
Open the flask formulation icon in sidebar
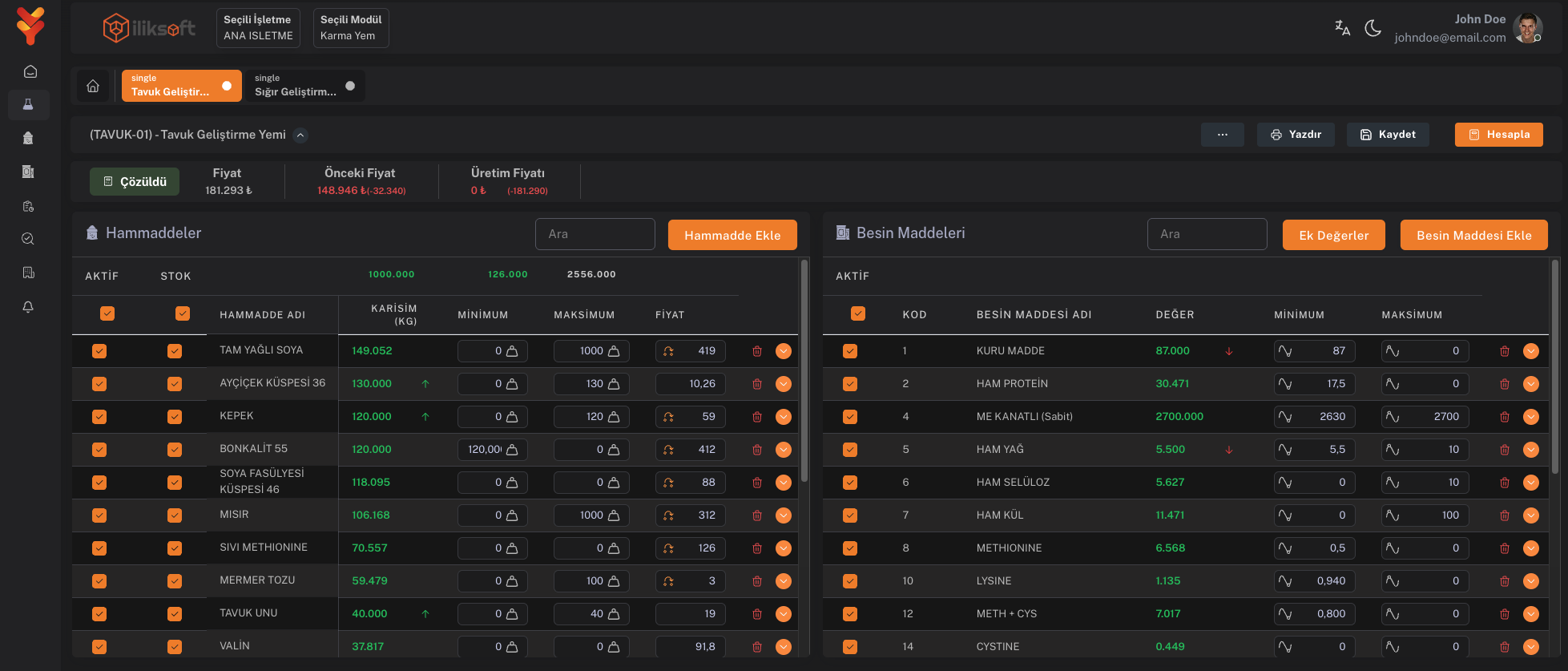(x=28, y=105)
